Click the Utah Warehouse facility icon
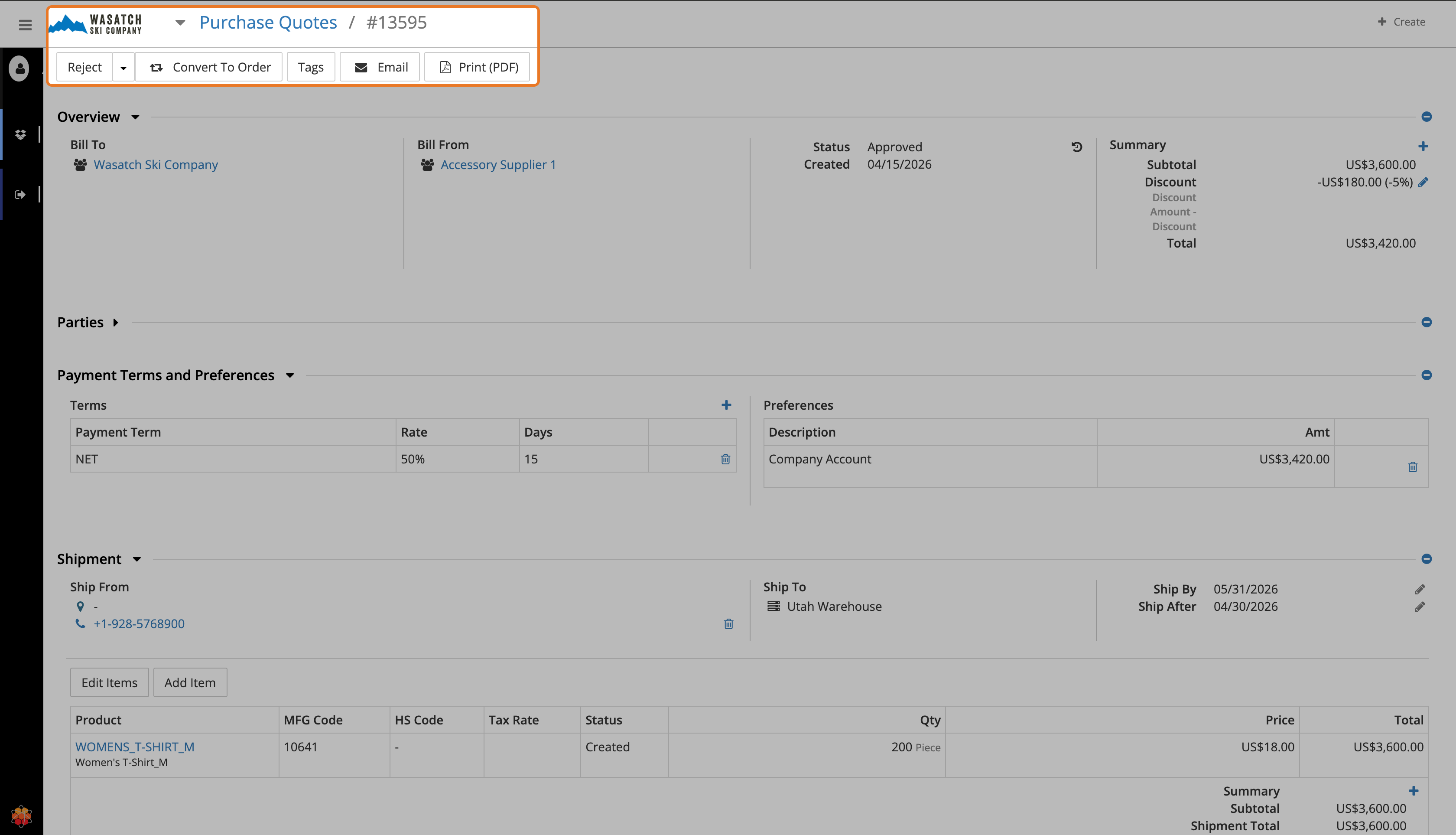 point(774,606)
